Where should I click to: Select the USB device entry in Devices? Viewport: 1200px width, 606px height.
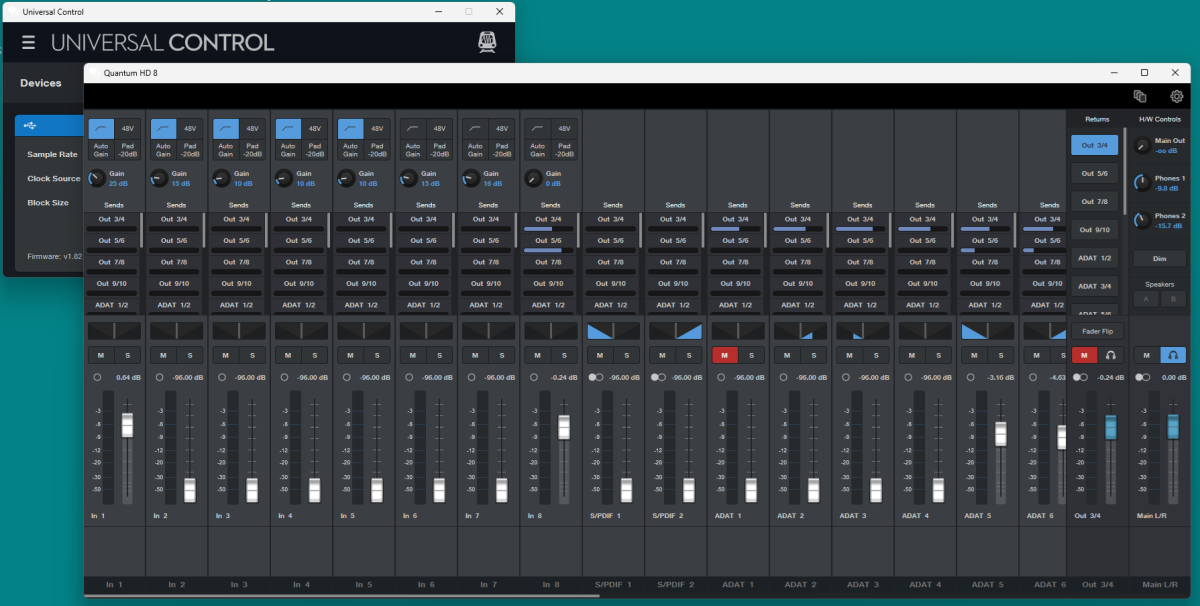(49, 126)
